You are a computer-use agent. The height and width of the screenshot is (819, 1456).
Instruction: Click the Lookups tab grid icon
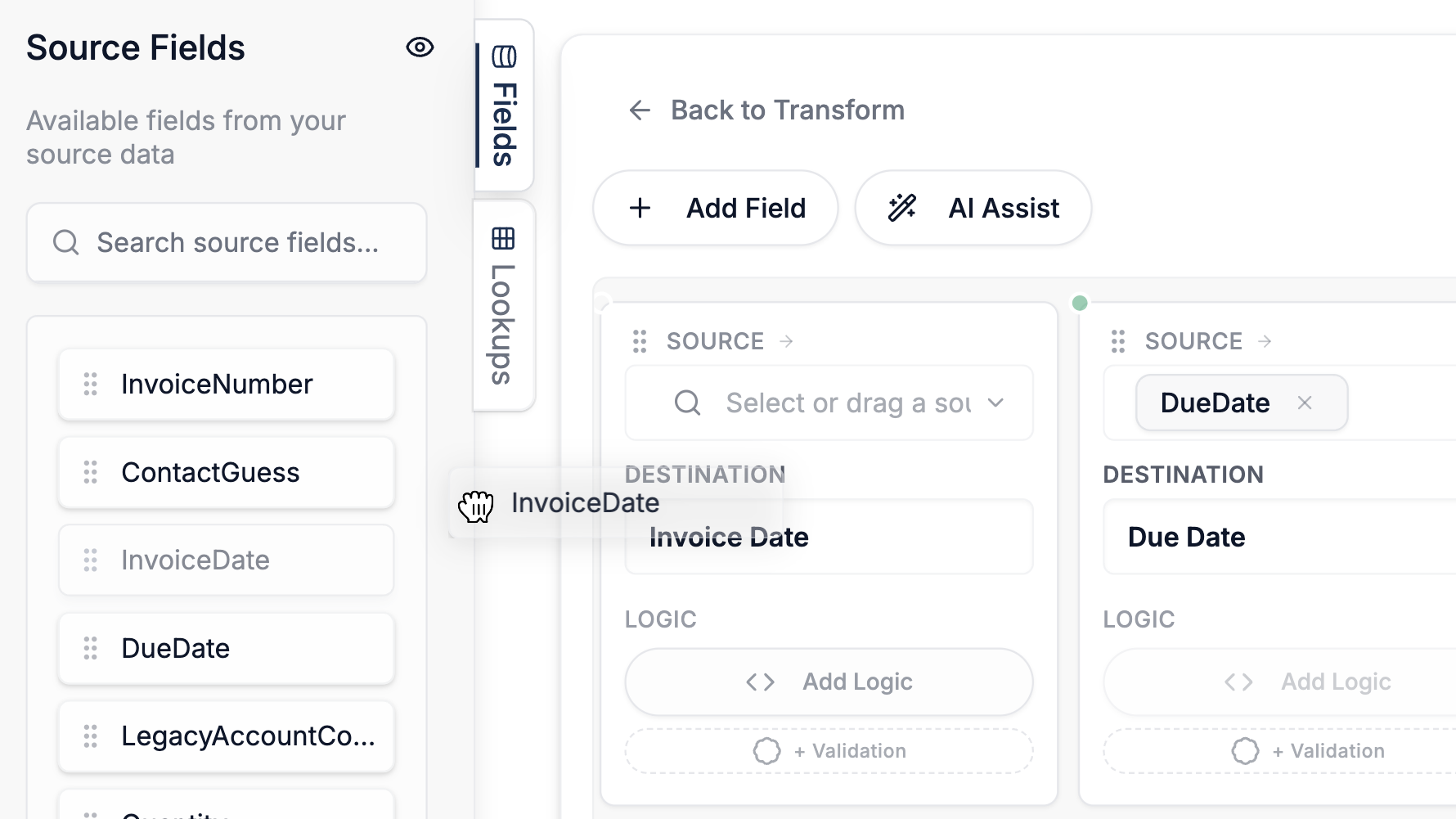click(x=505, y=238)
